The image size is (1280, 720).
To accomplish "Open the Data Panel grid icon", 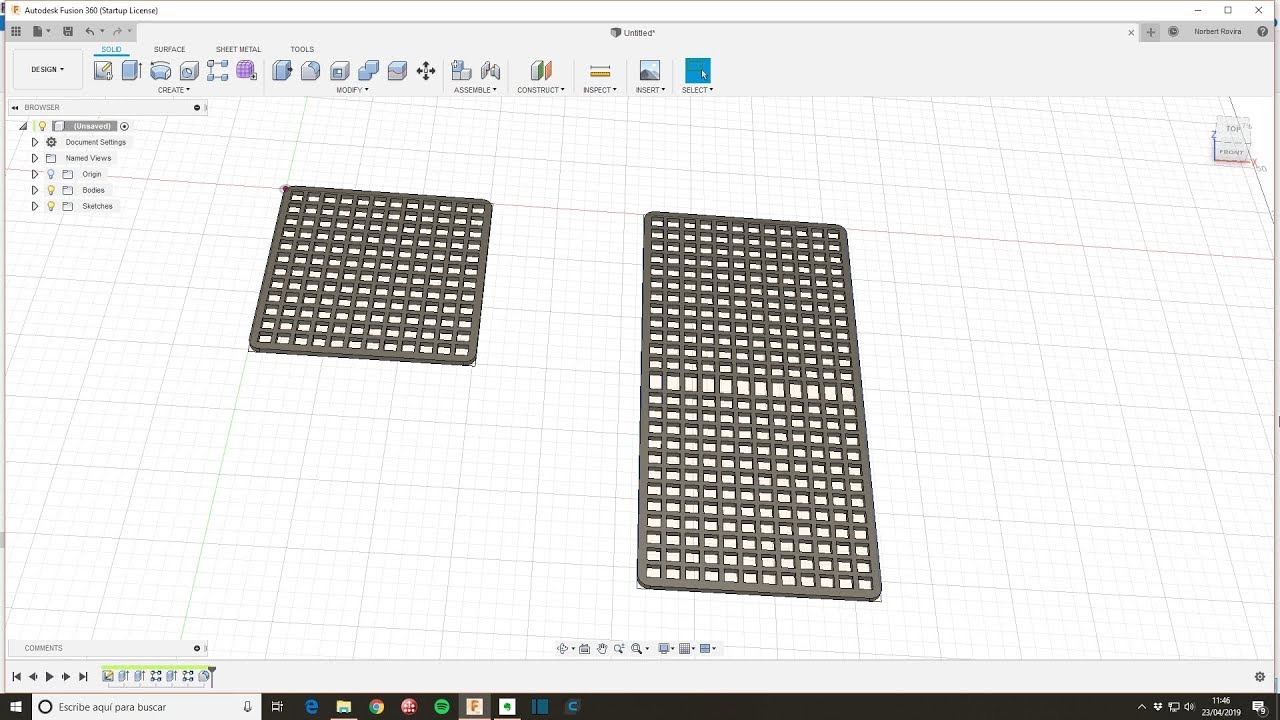I will (x=16, y=32).
